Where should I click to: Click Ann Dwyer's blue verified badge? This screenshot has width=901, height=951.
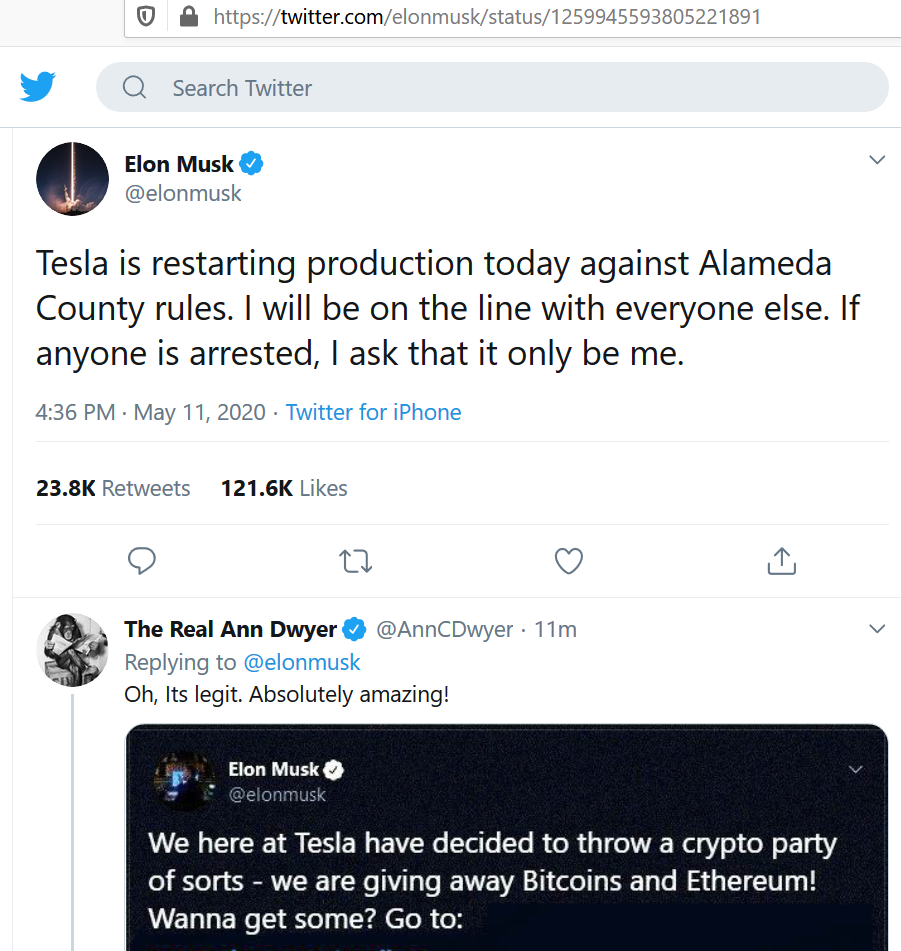[354, 629]
